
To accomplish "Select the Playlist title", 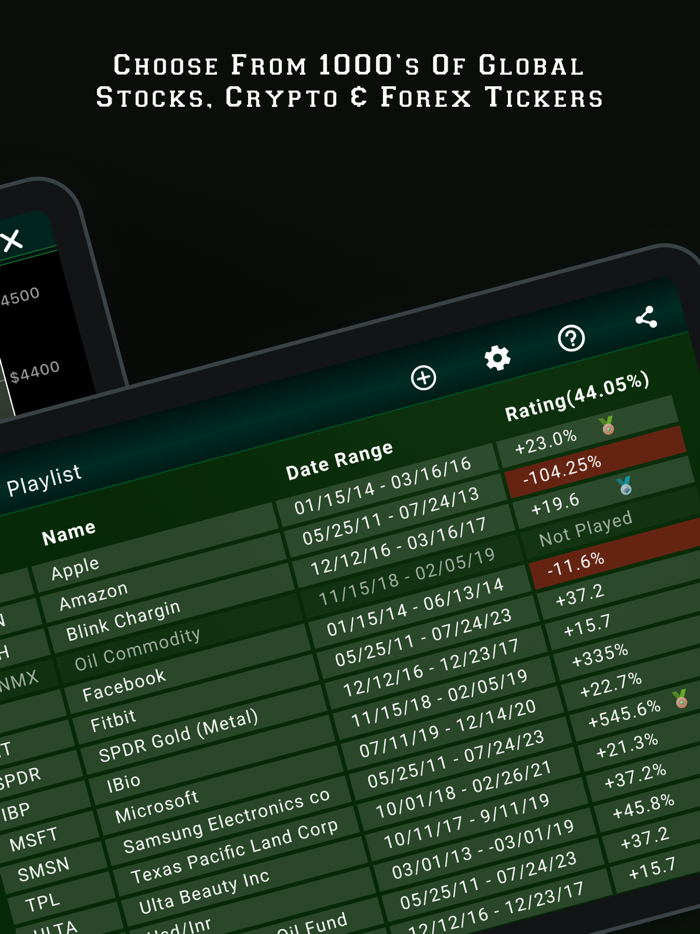I will coord(43,481).
